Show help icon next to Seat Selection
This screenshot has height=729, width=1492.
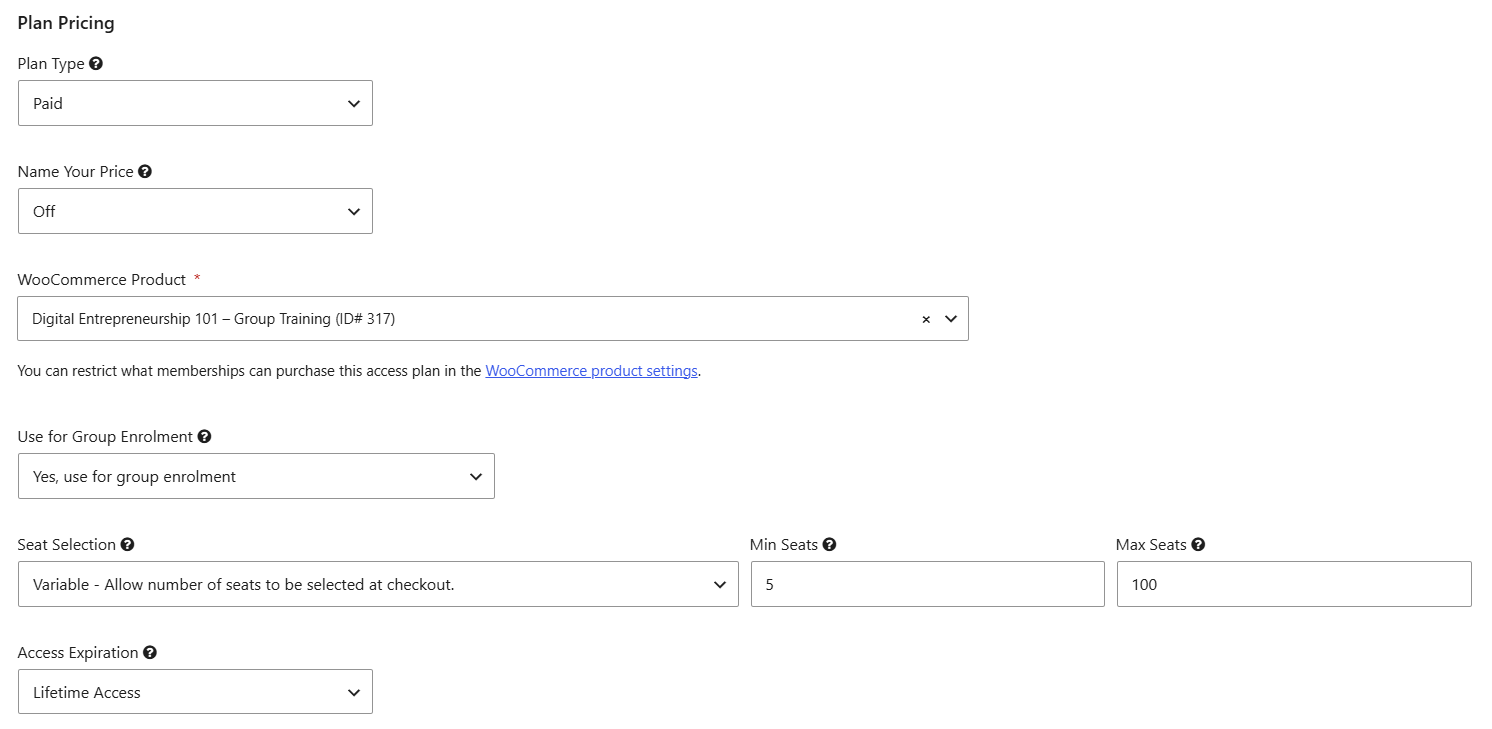click(x=127, y=545)
